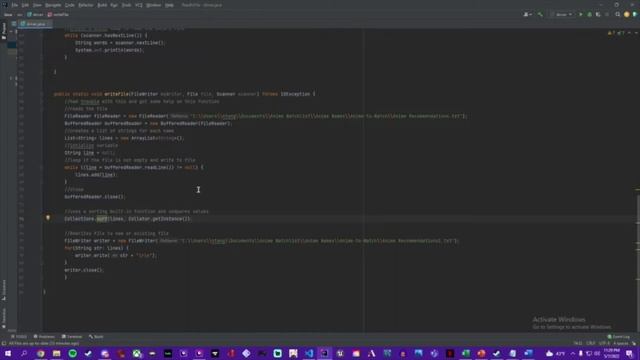Click on lines.add(line) statement
640x360 pixels.
click(96, 175)
